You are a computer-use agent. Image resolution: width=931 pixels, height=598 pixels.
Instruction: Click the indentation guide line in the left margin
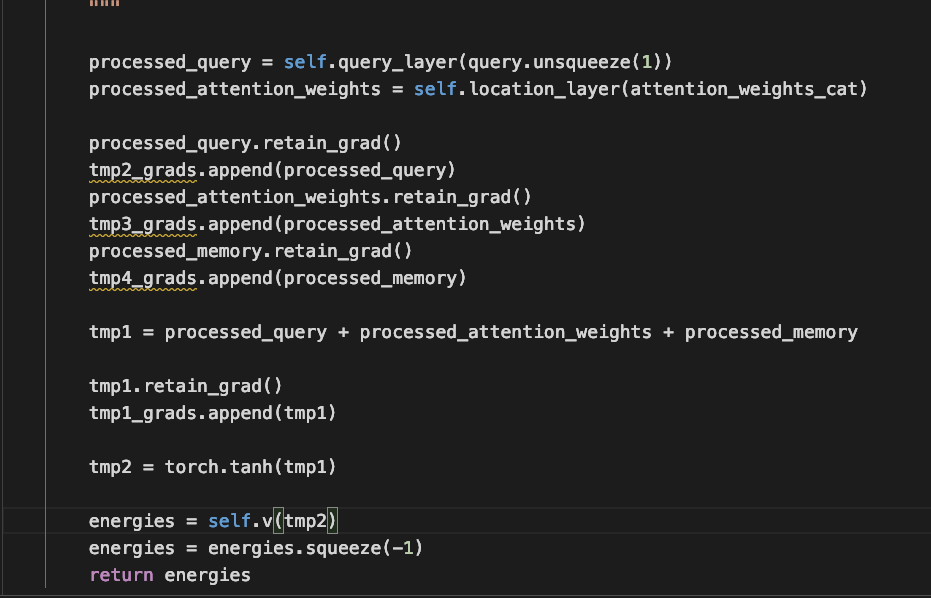pos(47,300)
